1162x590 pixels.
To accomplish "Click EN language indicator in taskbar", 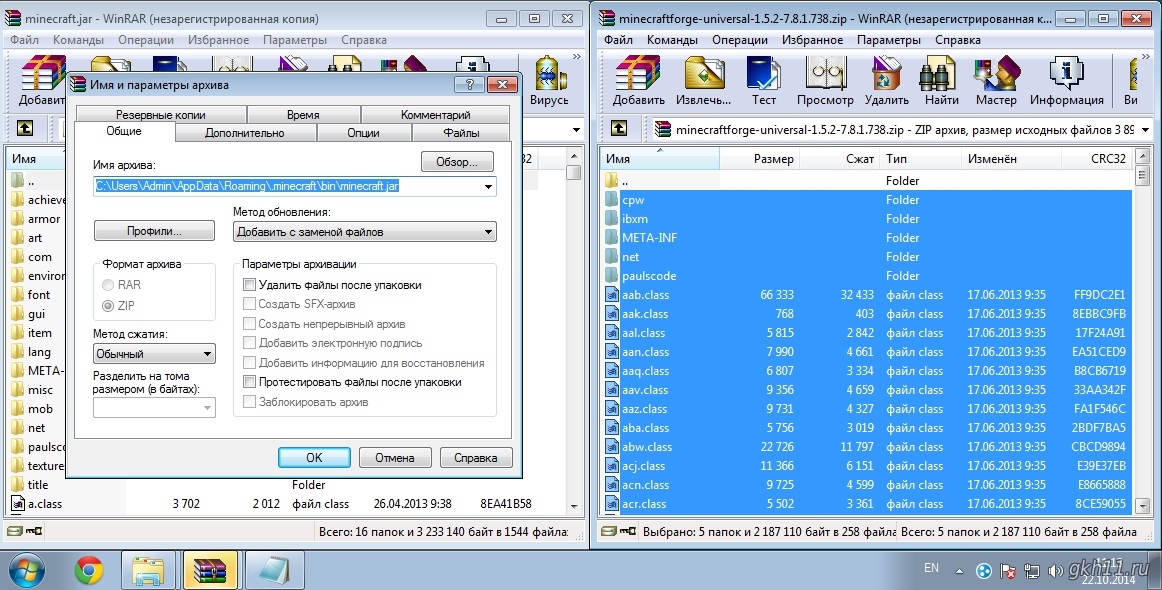I will pos(932,568).
